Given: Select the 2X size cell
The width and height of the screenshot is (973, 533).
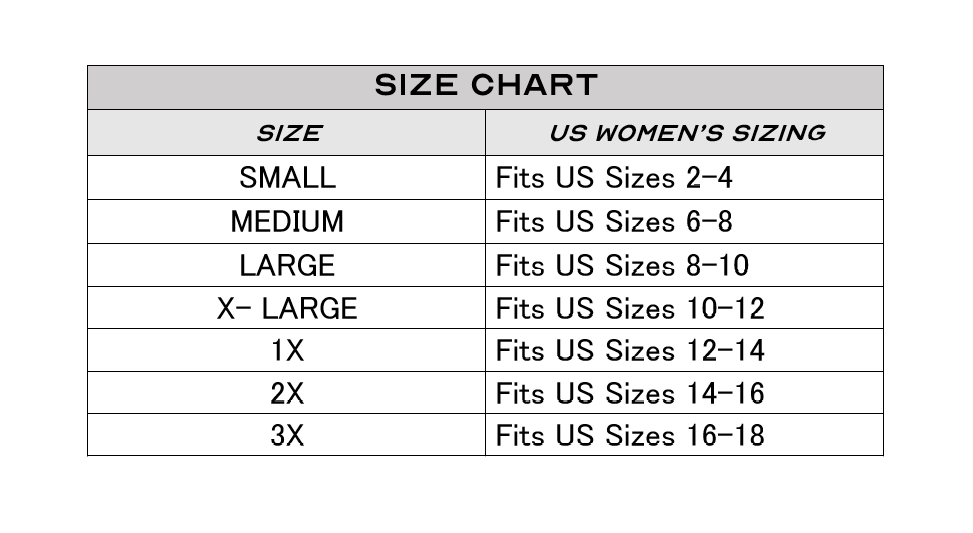Looking at the screenshot, I should [x=288, y=393].
